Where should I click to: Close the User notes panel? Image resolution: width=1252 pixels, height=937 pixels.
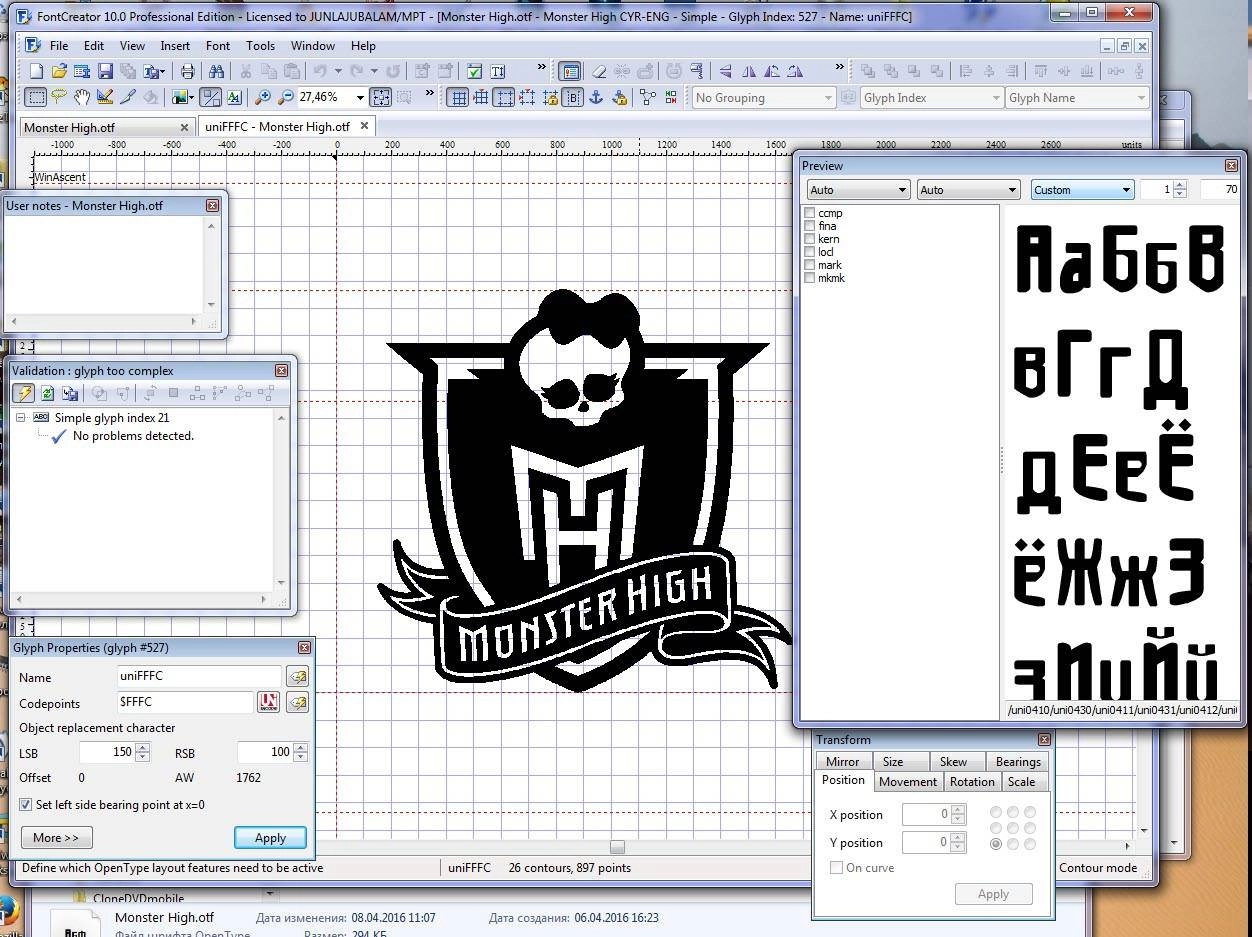pyautogui.click(x=212, y=205)
